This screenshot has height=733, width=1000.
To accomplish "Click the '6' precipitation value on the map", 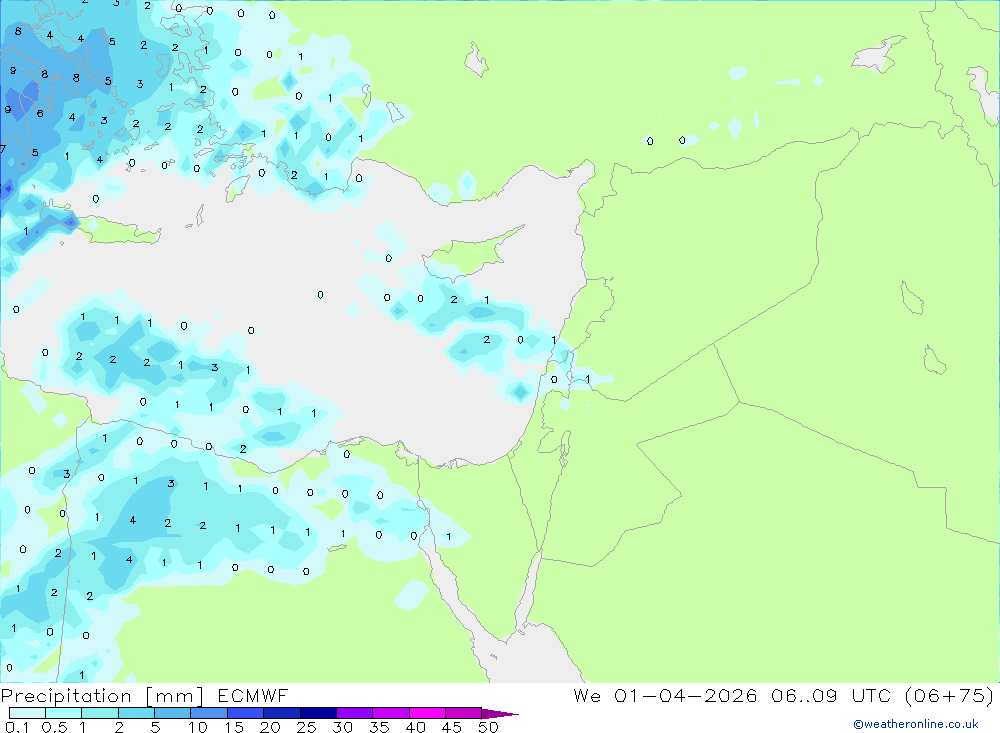I will (40, 114).
